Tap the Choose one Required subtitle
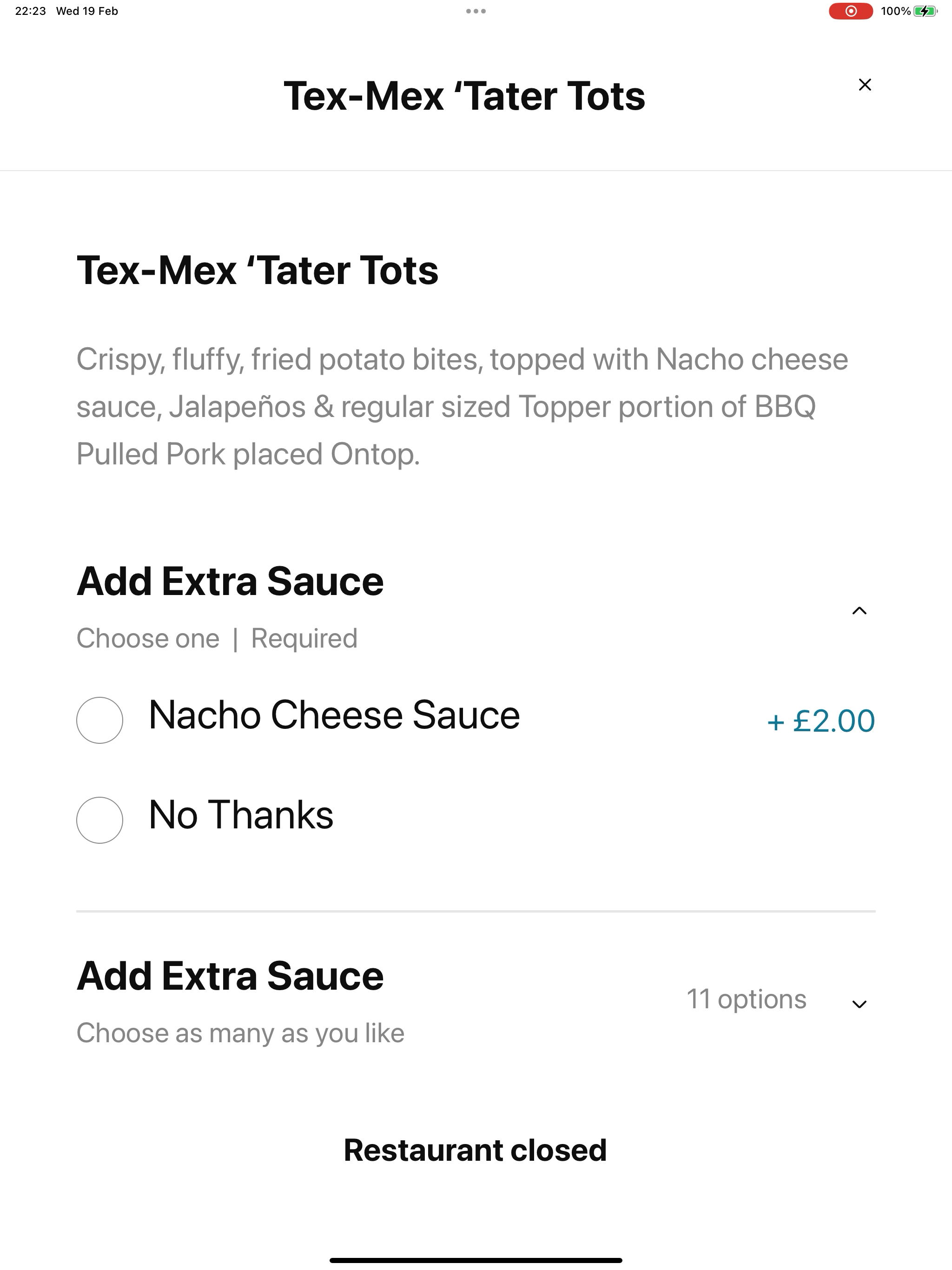This screenshot has height=1270, width=952. pos(217,638)
